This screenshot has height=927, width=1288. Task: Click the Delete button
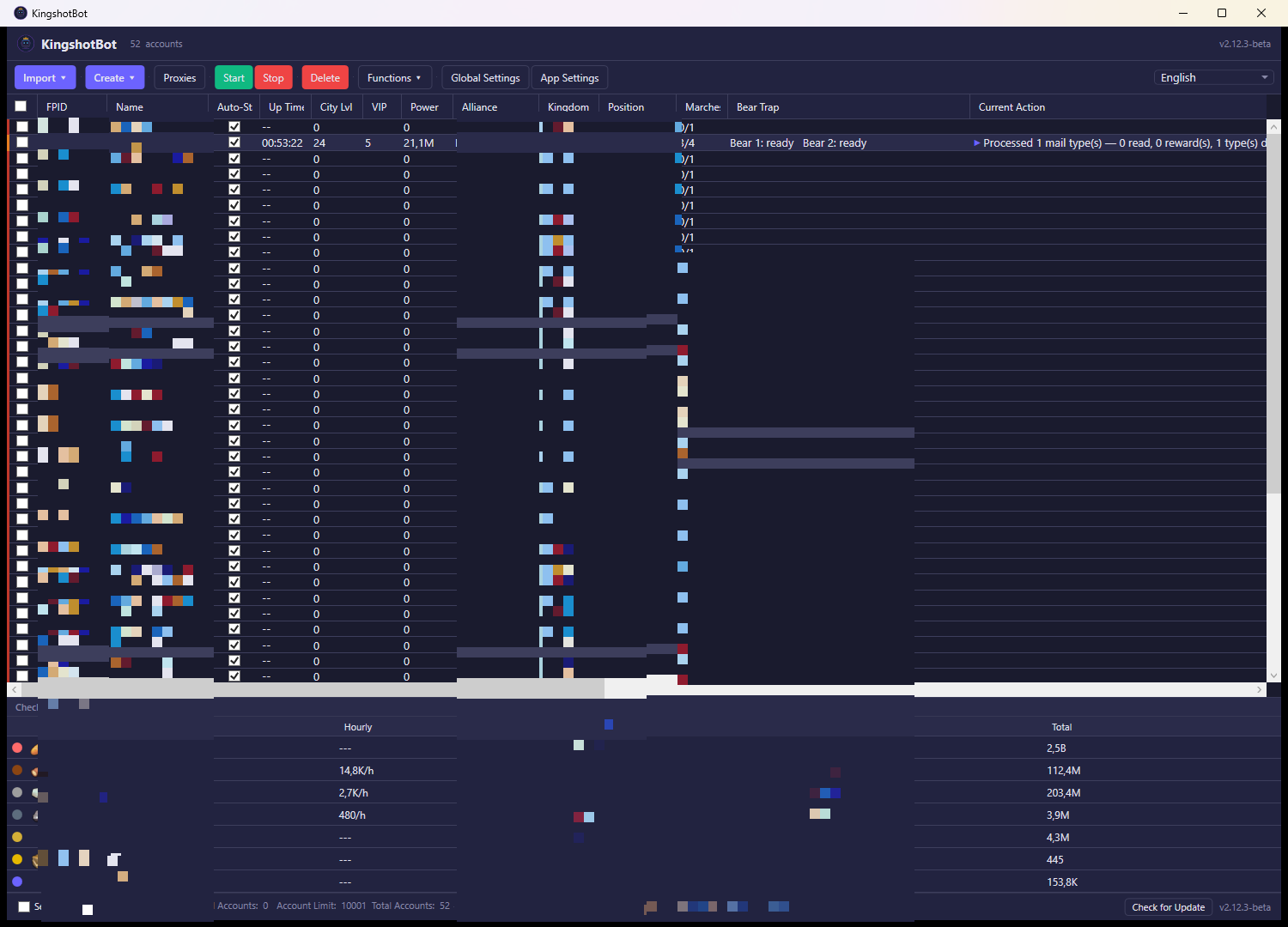point(325,77)
